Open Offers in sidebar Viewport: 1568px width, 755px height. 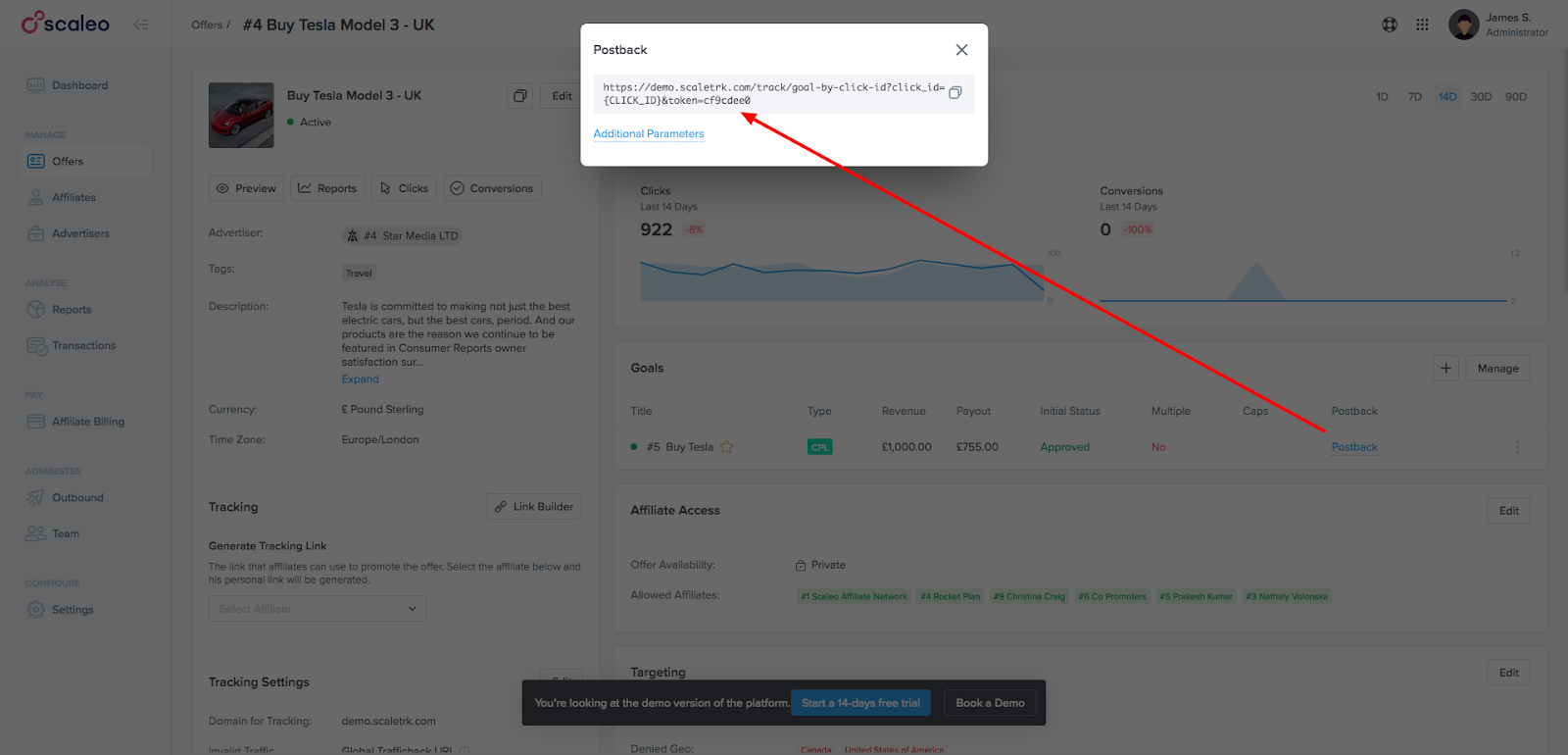[x=86, y=161]
